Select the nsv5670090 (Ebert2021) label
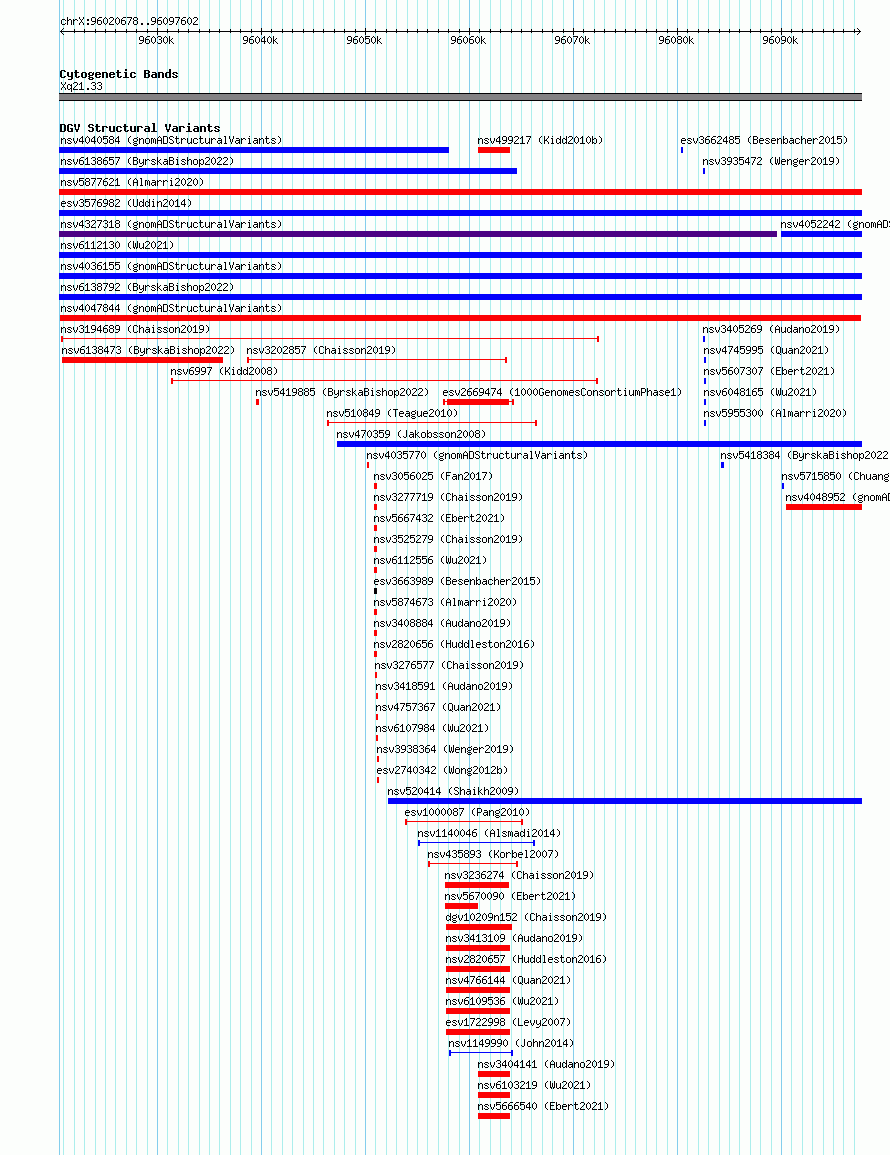890x1155 pixels. click(x=511, y=896)
